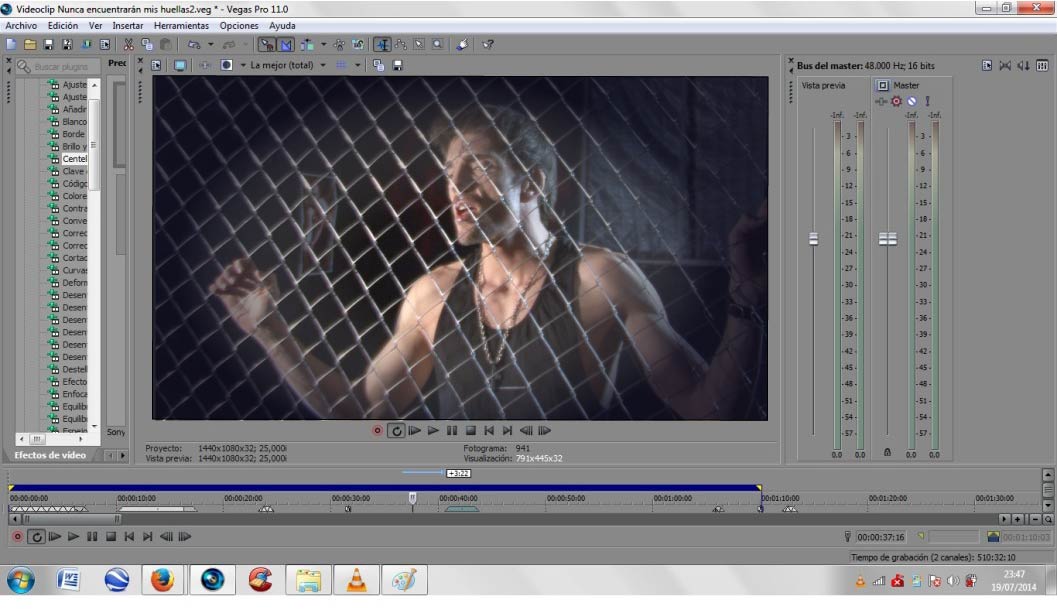Click the Undo arrow icon
Screen dimensions: 1058x609
pos(194,45)
